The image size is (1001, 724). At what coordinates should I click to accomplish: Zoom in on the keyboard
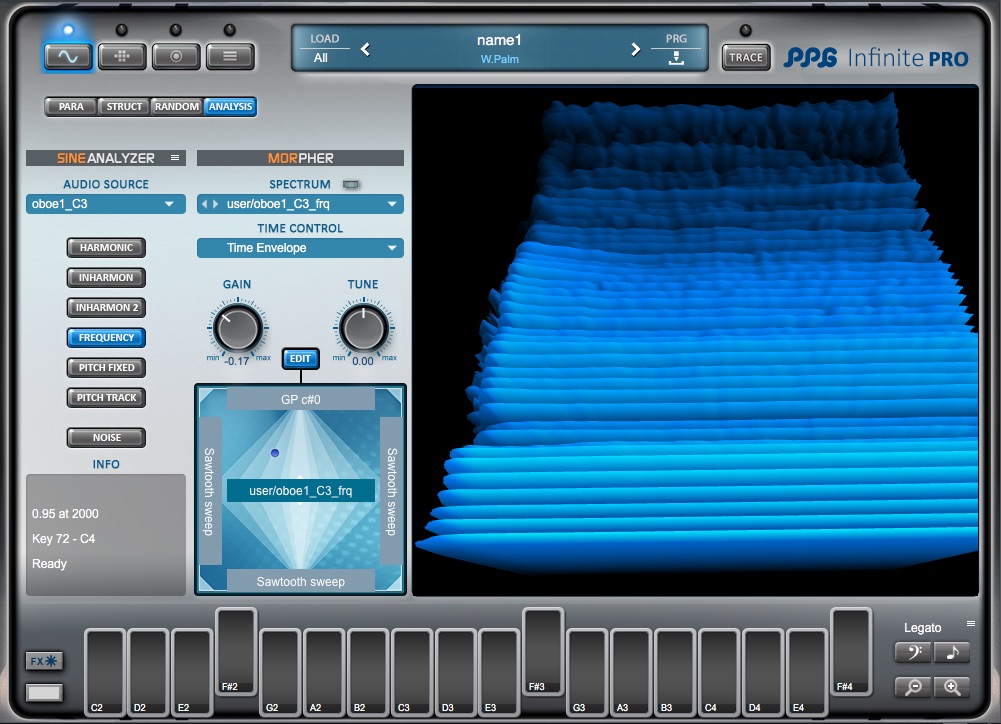point(952,687)
